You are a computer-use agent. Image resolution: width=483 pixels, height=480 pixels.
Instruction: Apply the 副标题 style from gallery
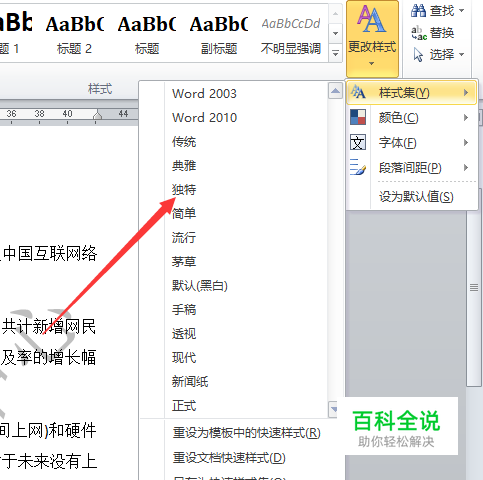pyautogui.click(x=219, y=33)
